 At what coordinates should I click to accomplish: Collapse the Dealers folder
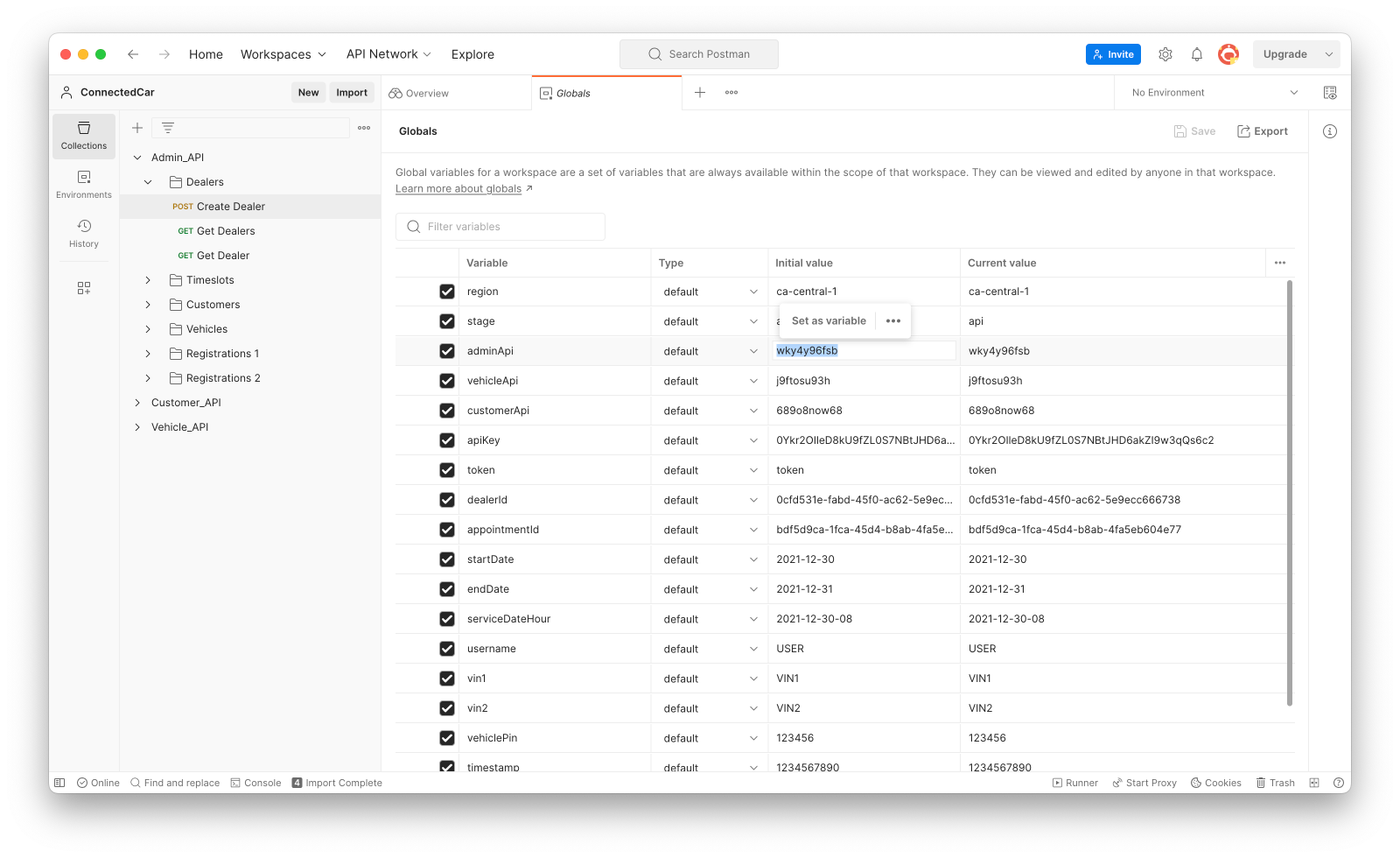pyautogui.click(x=148, y=182)
